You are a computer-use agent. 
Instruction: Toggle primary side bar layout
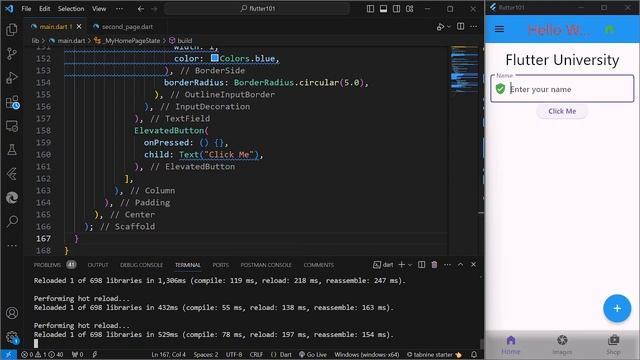click(370, 9)
